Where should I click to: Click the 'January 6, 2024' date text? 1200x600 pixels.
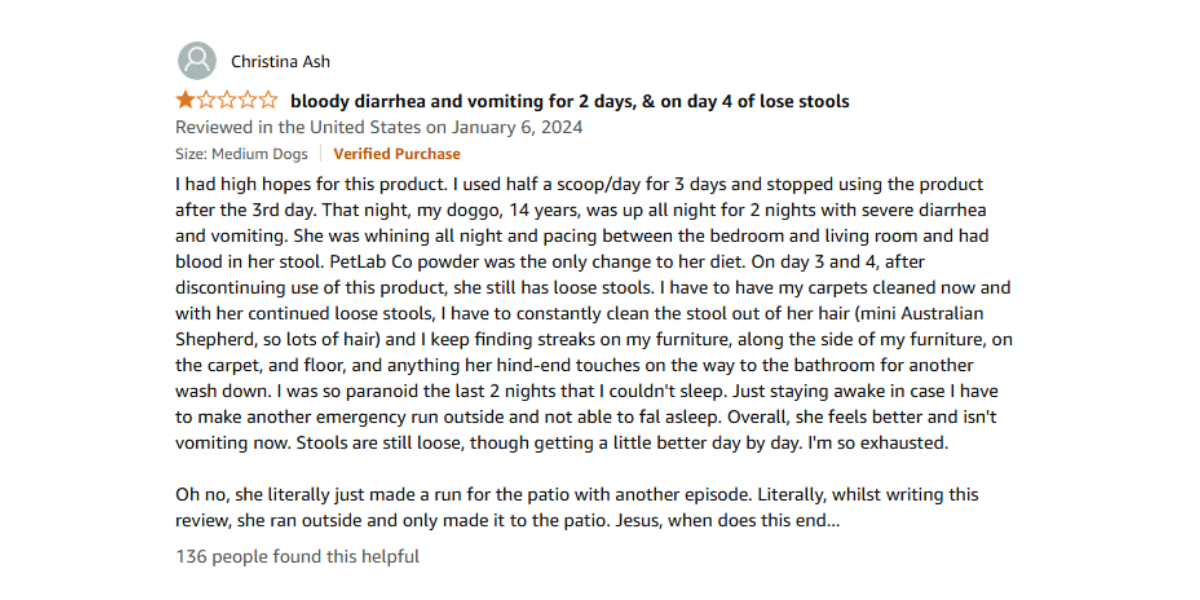516,127
